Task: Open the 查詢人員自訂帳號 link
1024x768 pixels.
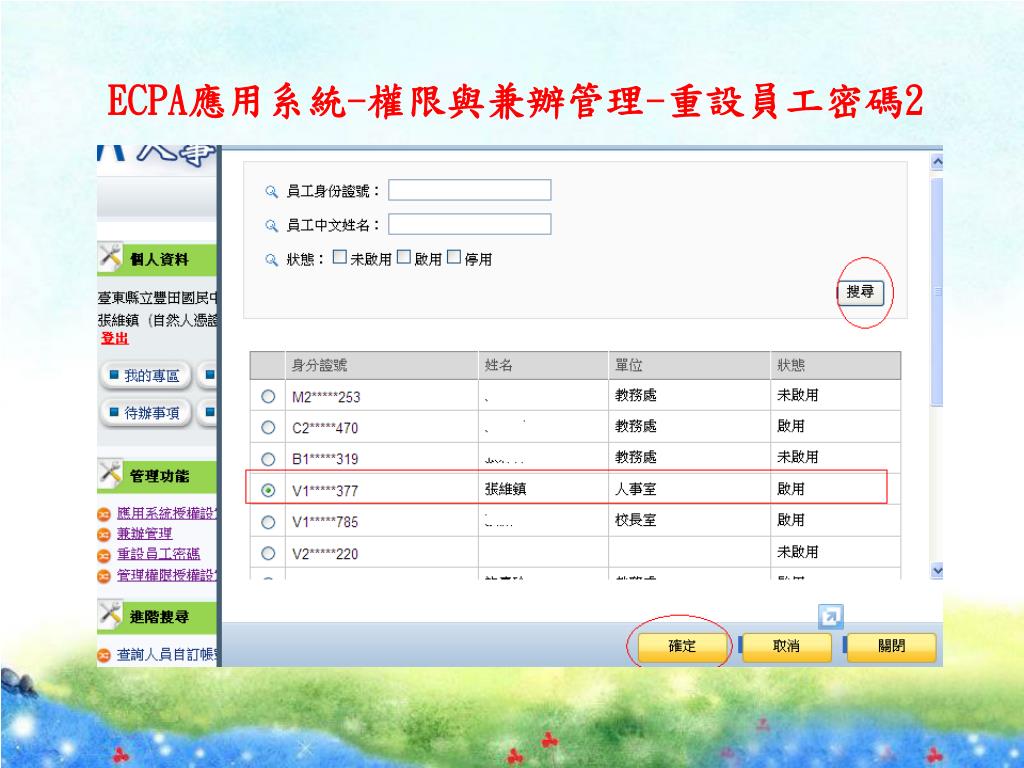Action: coord(166,654)
